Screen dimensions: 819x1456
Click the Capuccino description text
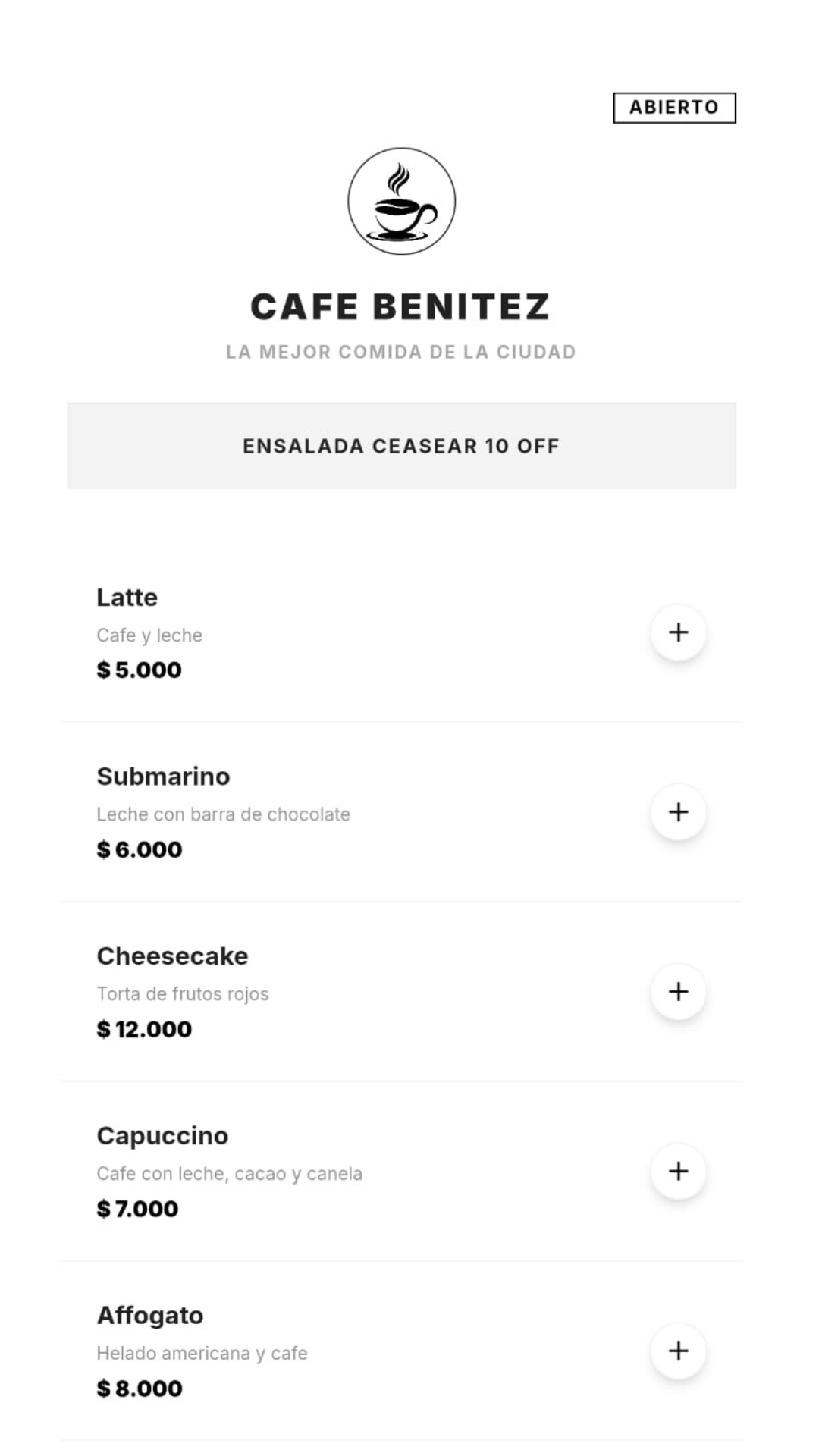point(229,1174)
